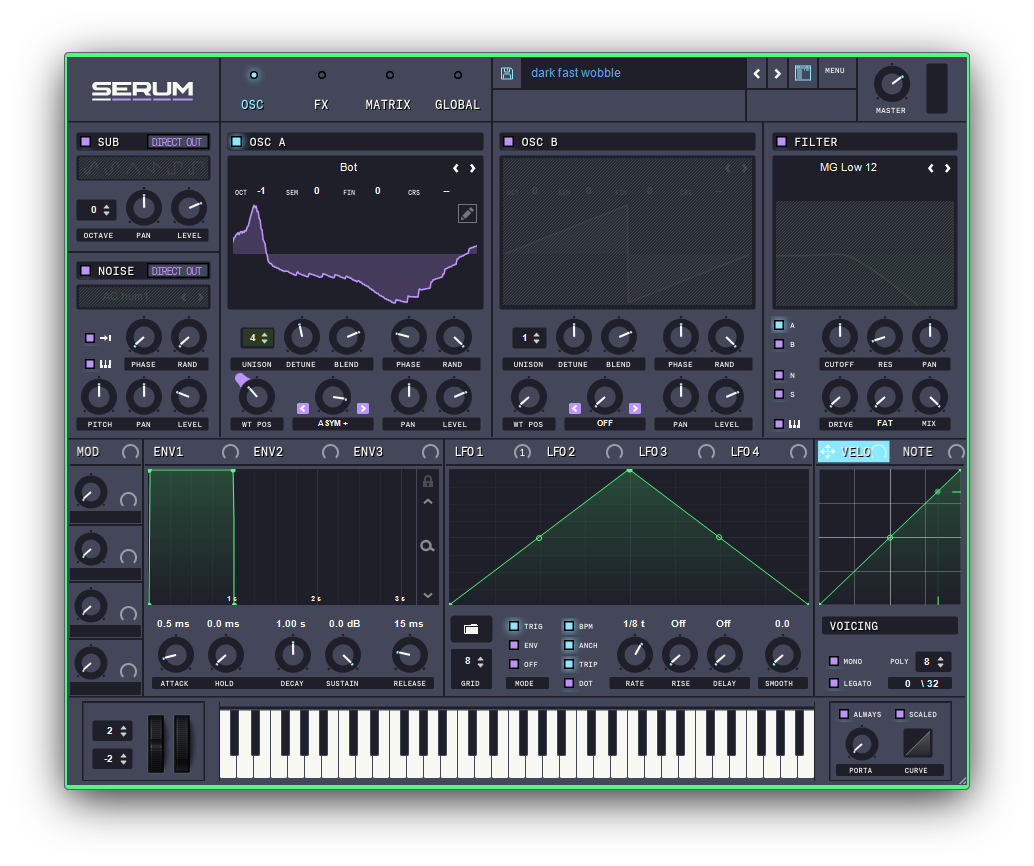This screenshot has height=866, width=1034.
Task: Open the preset browser icon beside MENU
Action: [803, 73]
